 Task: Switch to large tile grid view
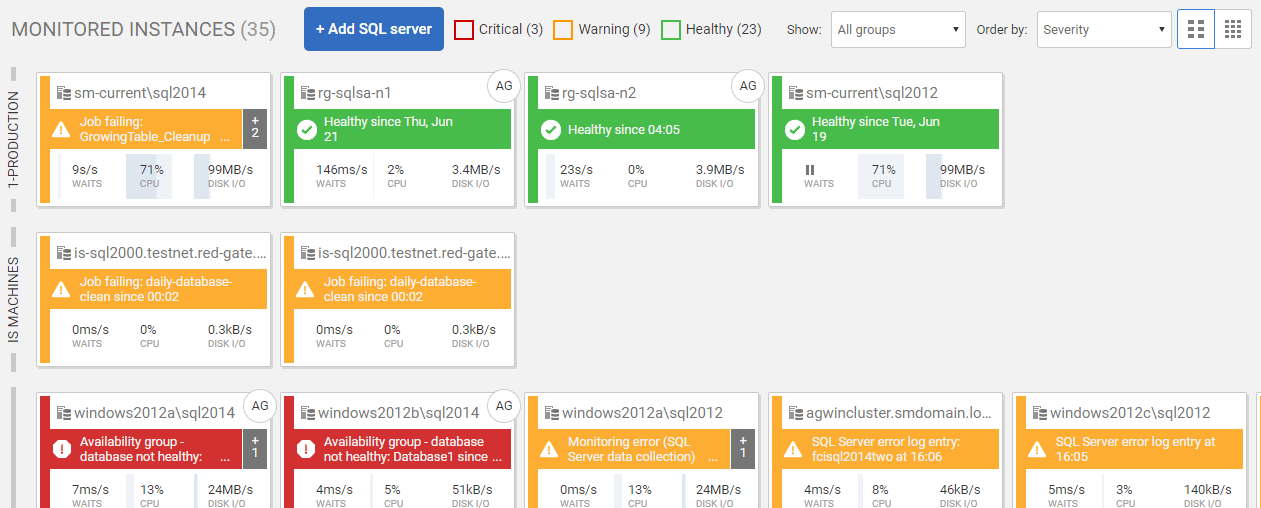(1196, 30)
